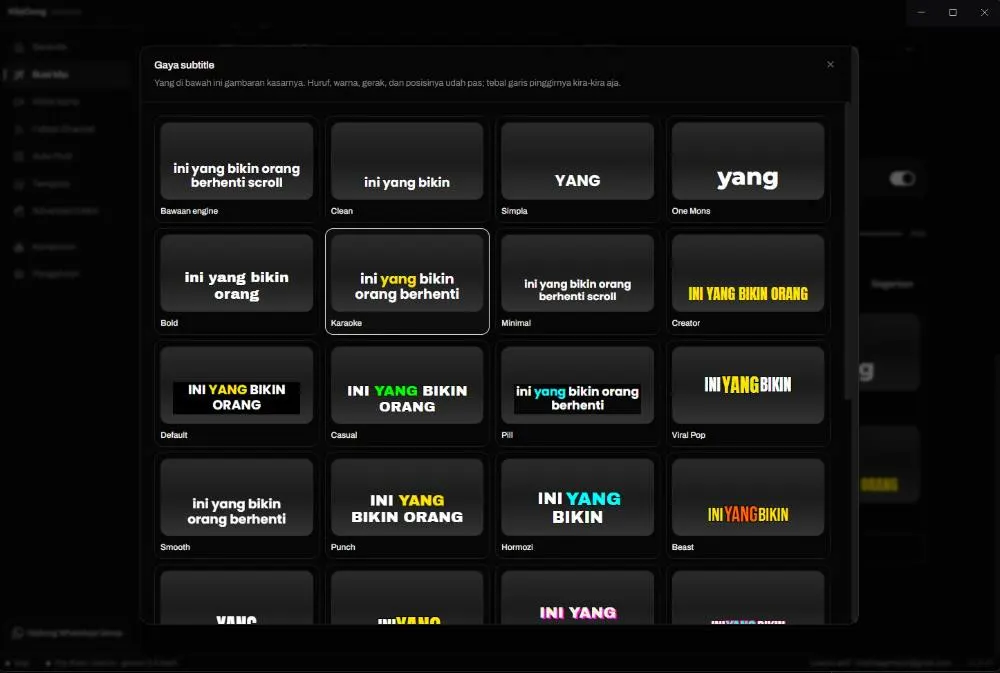The image size is (1000, 673).
Task: Select the Bawaan engine subtitle style
Action: point(237,170)
